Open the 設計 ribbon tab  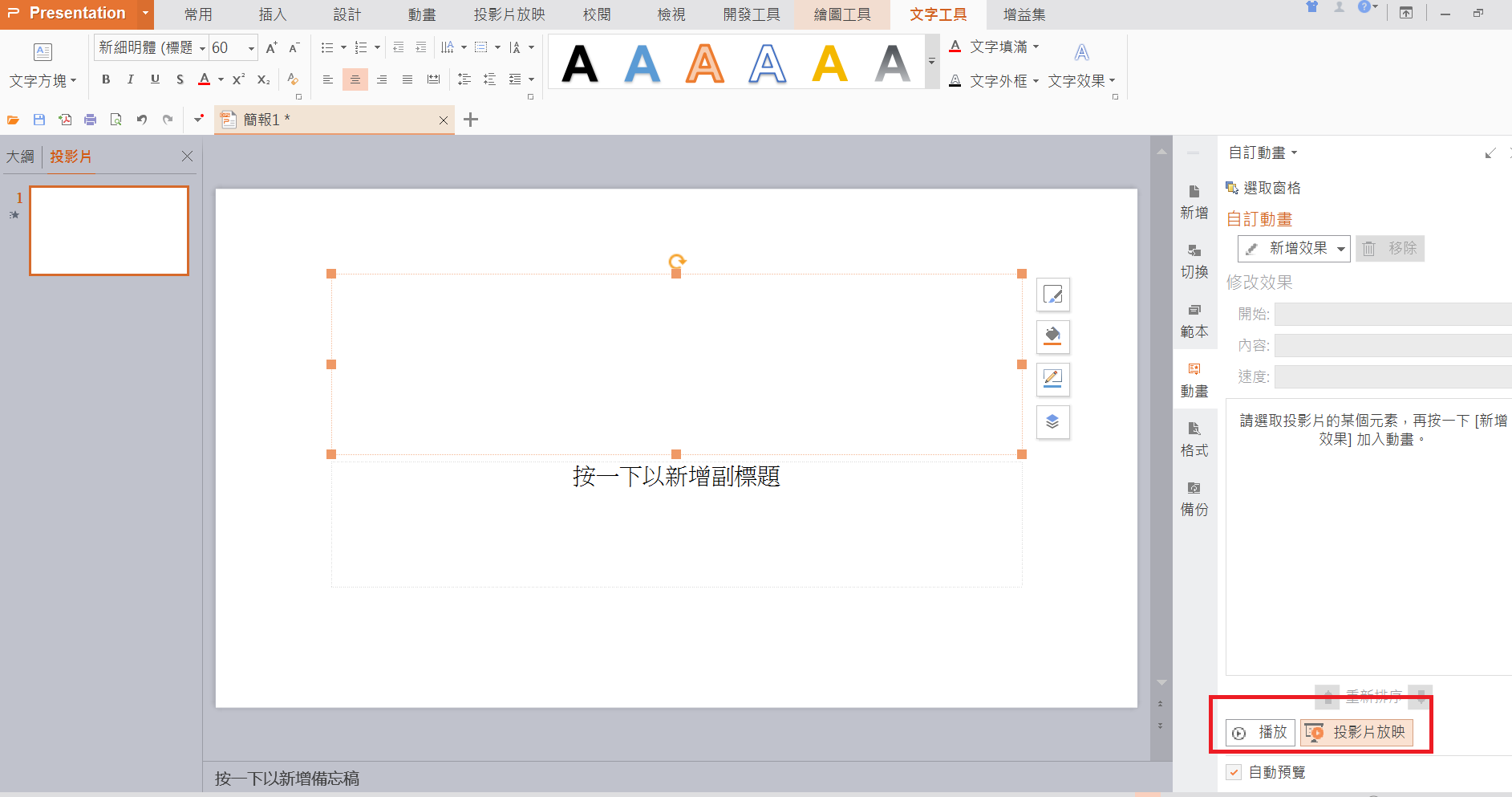(347, 14)
